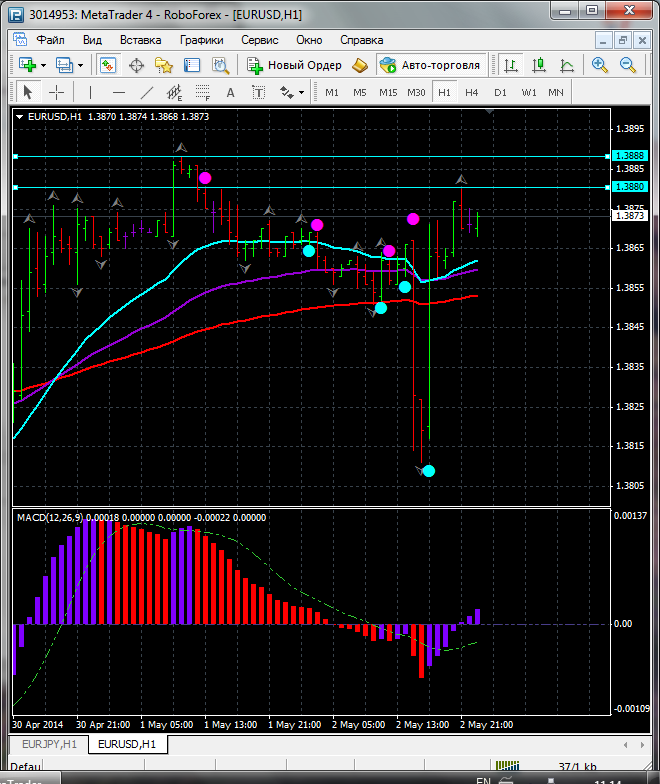Screen dimensions: 660x784
Task: Select the cursor arrow tool
Action: pos(28,92)
